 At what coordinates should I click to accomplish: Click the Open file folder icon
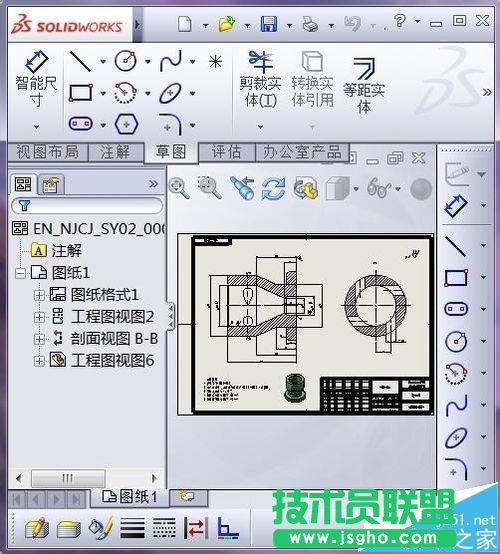pos(227,24)
